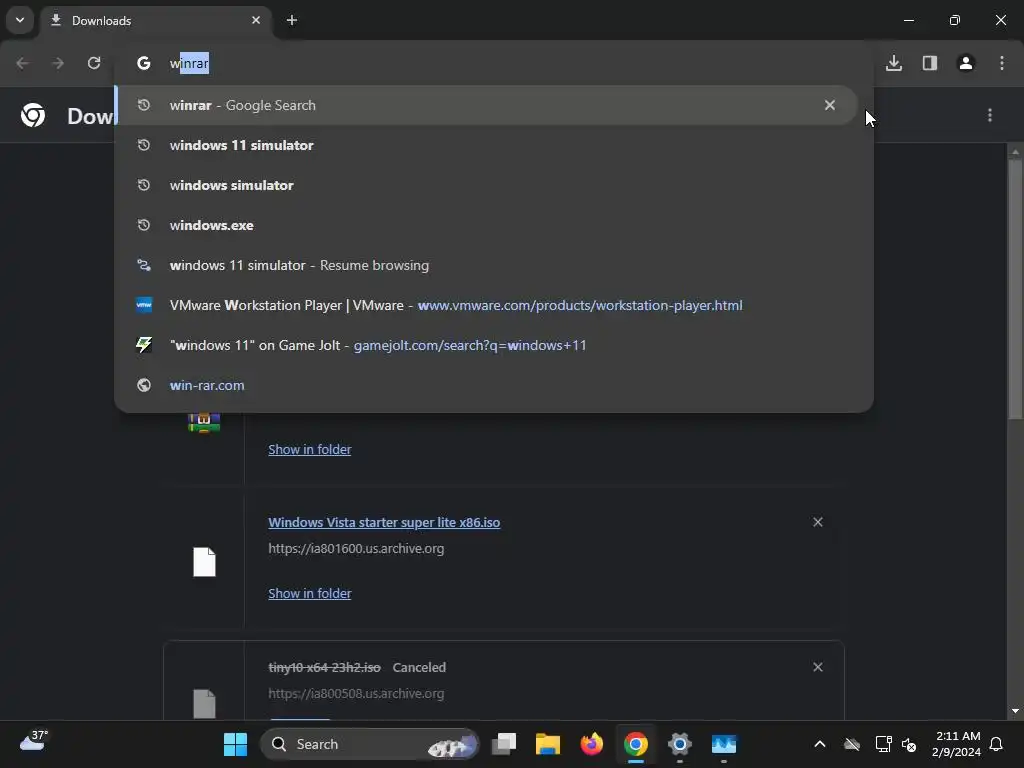Open the blue monitor app on taskbar

(724, 744)
